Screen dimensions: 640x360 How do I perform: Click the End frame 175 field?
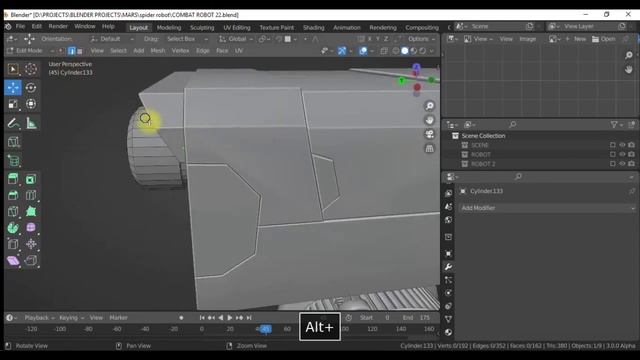(417, 318)
